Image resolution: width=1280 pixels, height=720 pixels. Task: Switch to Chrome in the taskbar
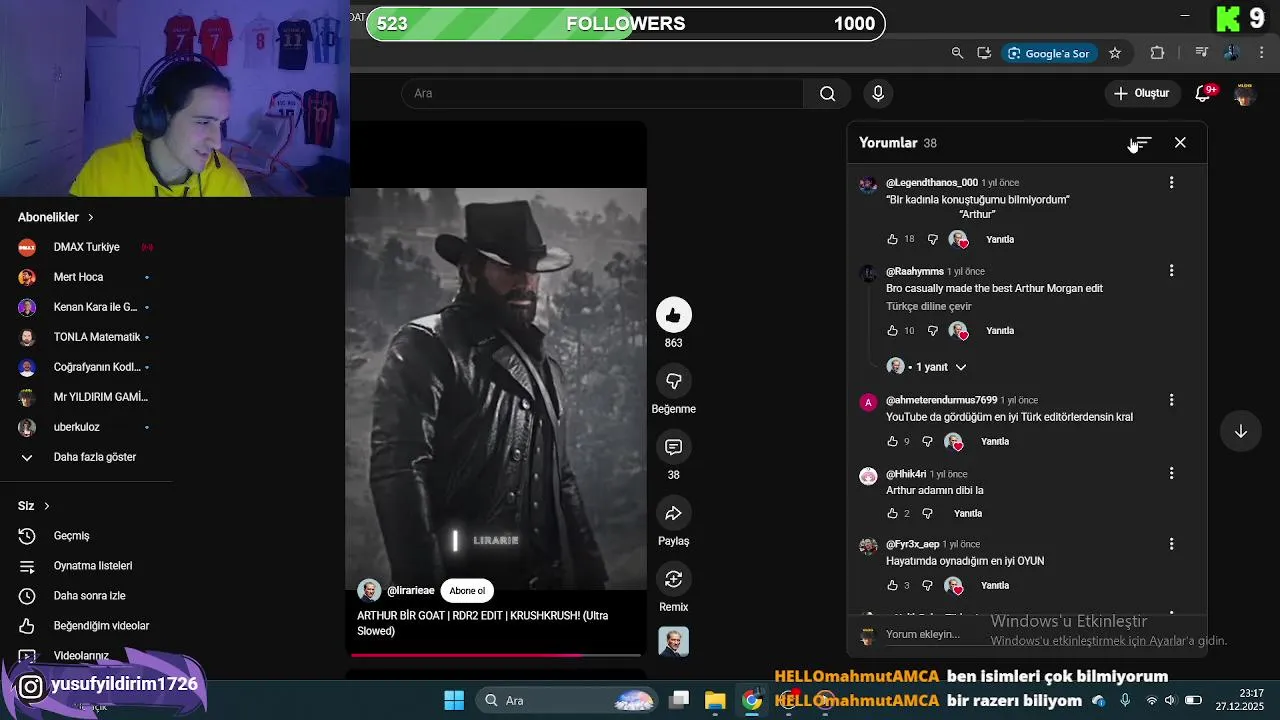click(x=751, y=700)
